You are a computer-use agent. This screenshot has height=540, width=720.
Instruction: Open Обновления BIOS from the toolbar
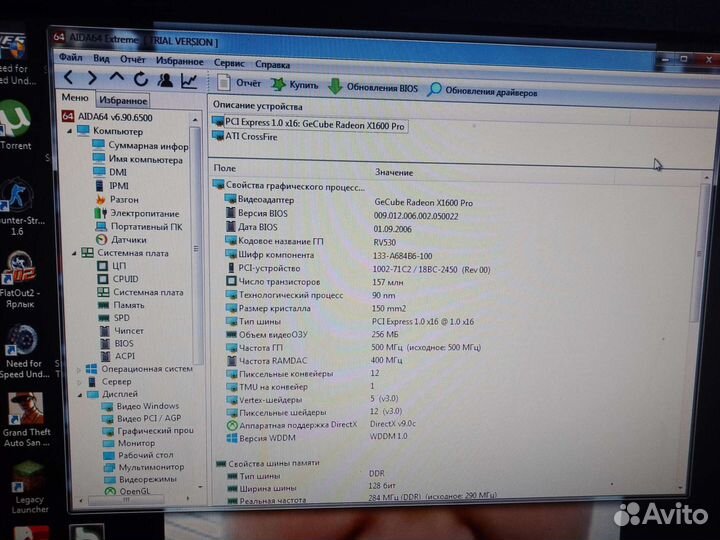373,87
